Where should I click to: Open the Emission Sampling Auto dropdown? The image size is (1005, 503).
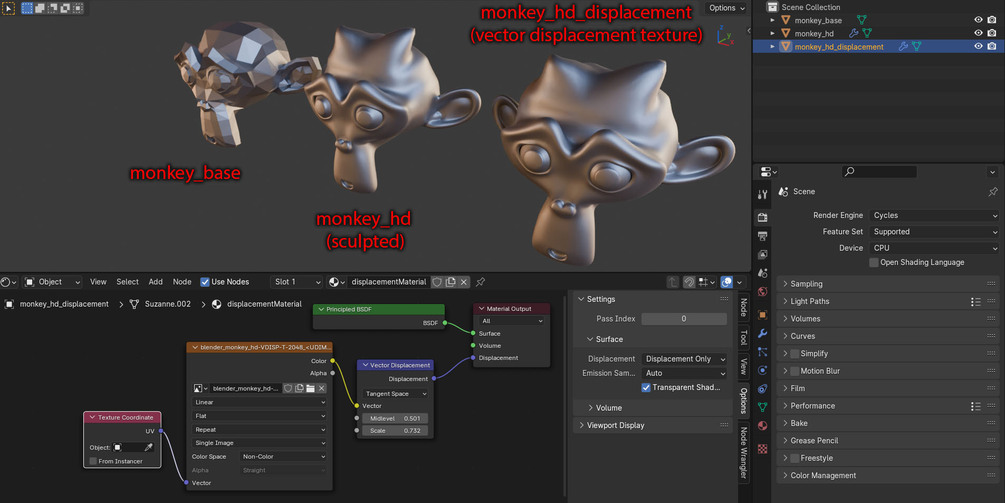684,374
